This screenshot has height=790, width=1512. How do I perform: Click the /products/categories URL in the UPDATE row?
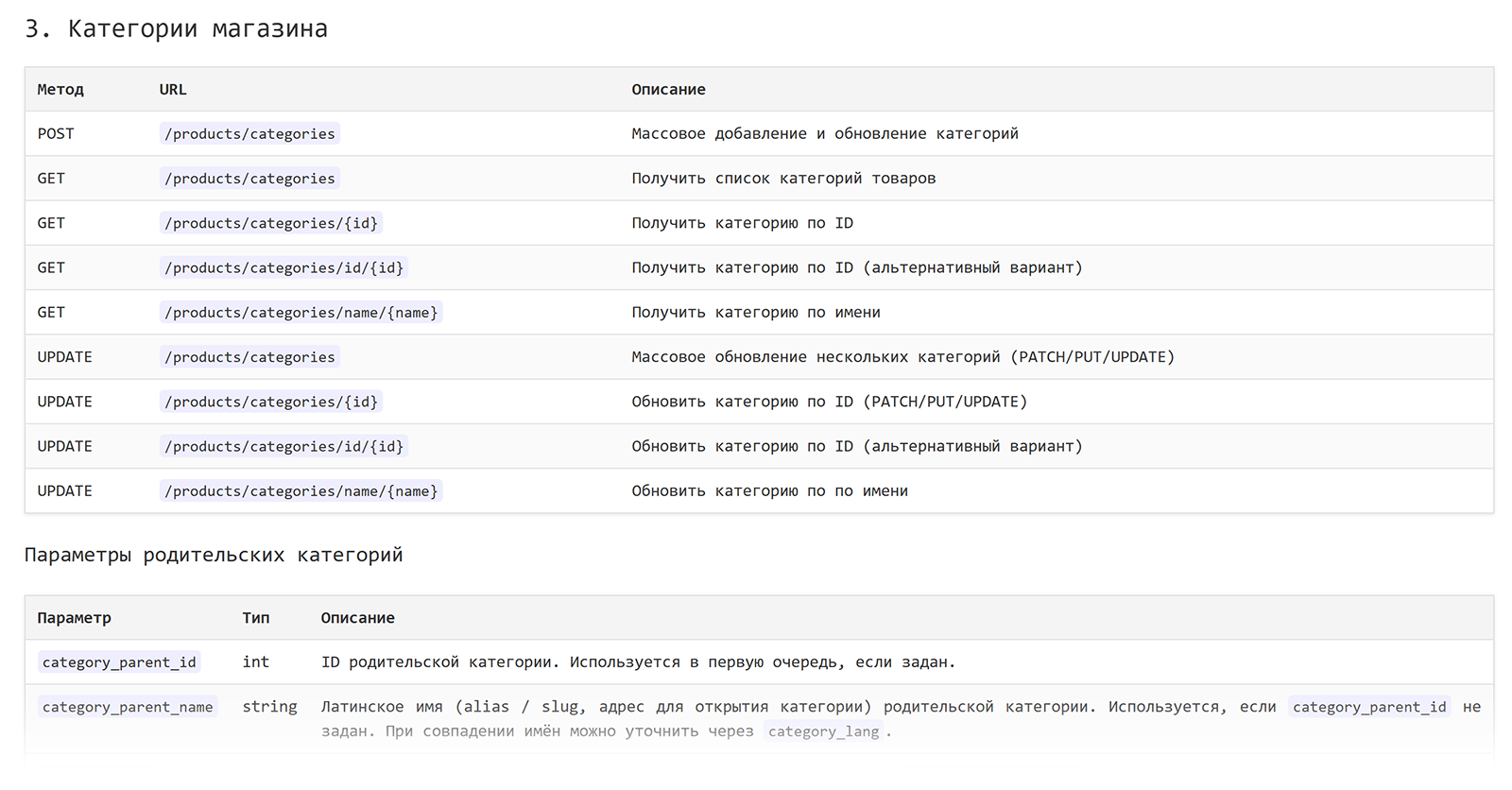click(249, 357)
